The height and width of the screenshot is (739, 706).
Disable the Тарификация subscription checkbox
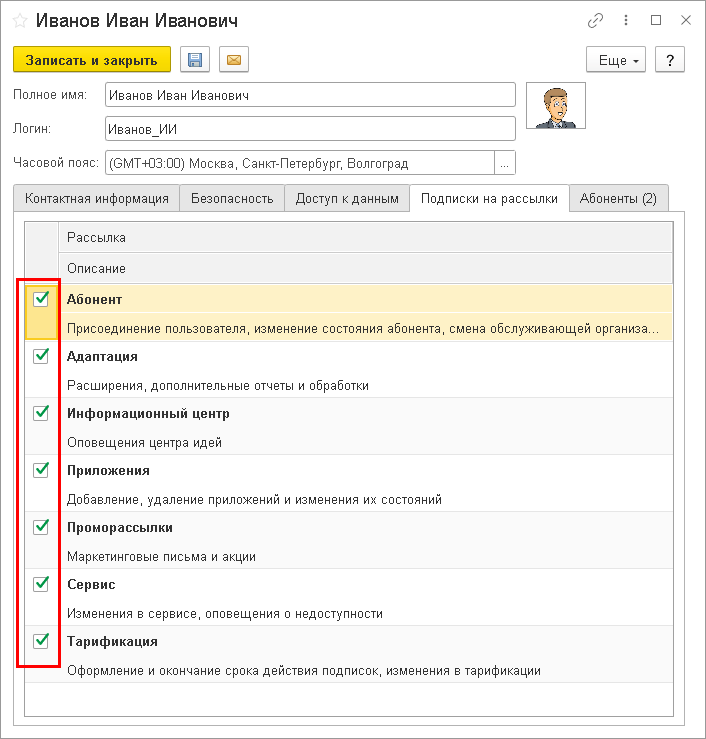pos(41,641)
